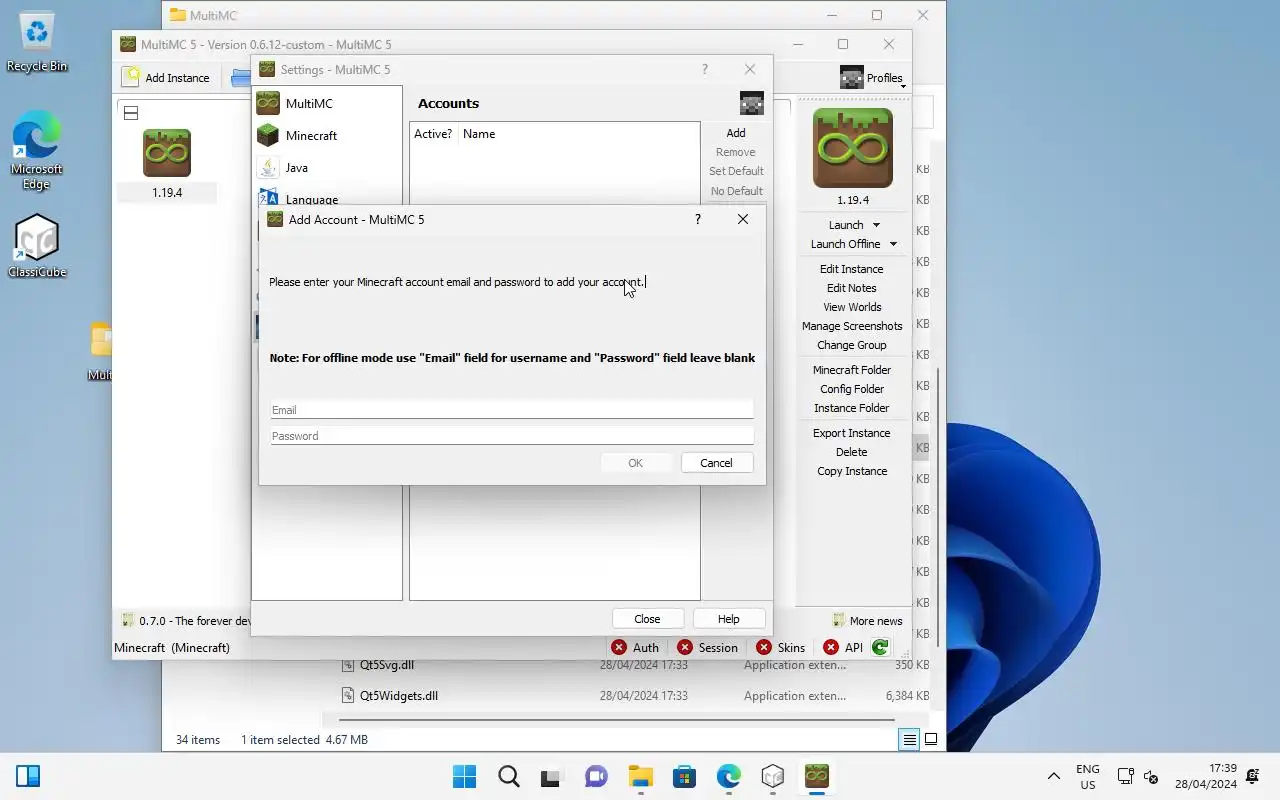Click Add Instance in MultiMC toolbar
Viewport: 1280px width, 800px height.
click(x=166, y=77)
